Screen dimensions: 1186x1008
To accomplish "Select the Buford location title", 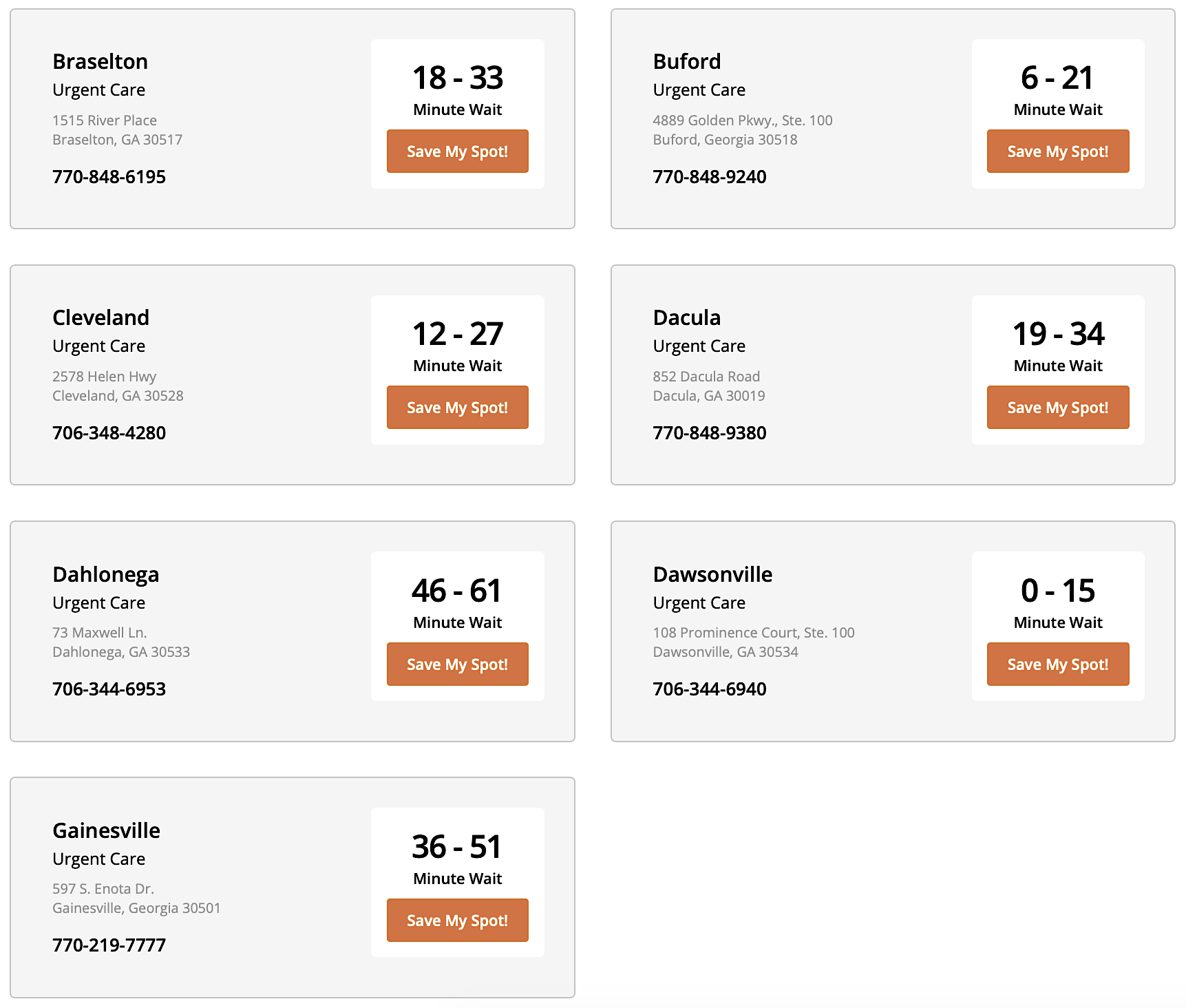I will coord(686,62).
